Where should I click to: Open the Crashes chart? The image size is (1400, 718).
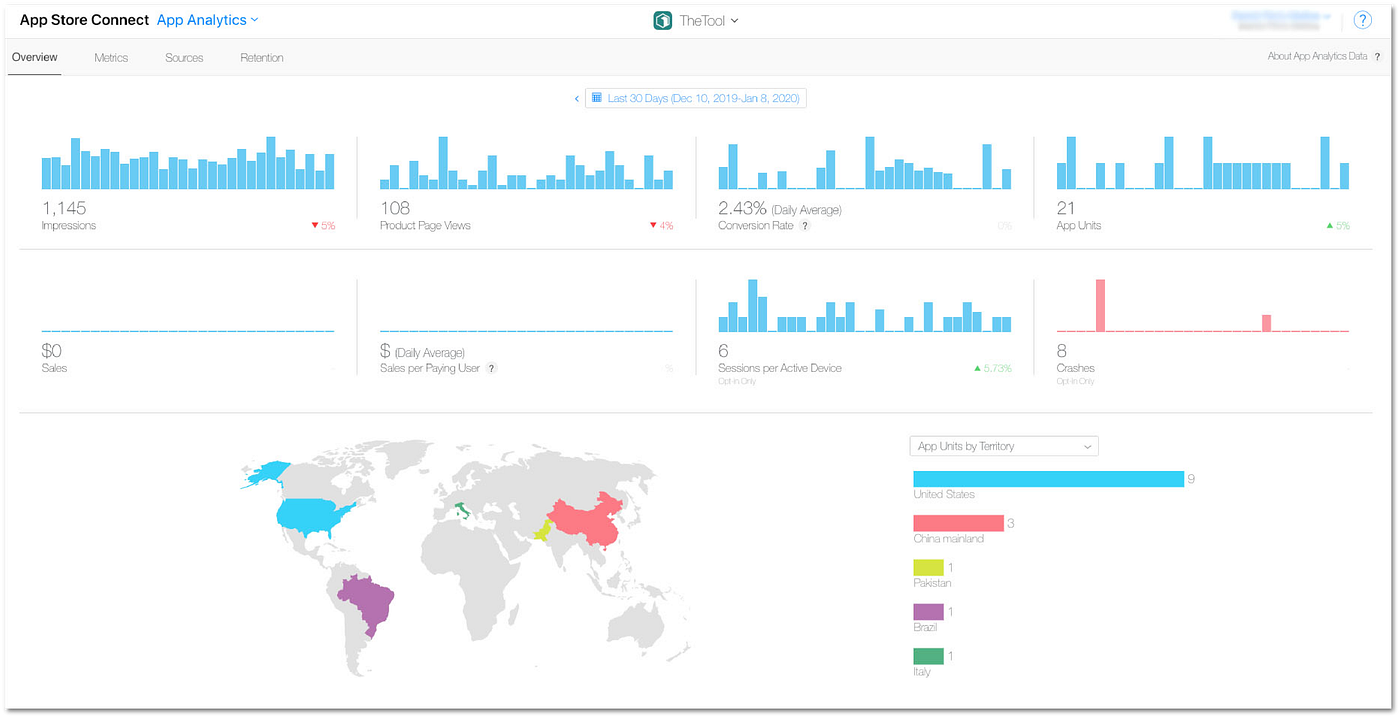click(1203, 305)
